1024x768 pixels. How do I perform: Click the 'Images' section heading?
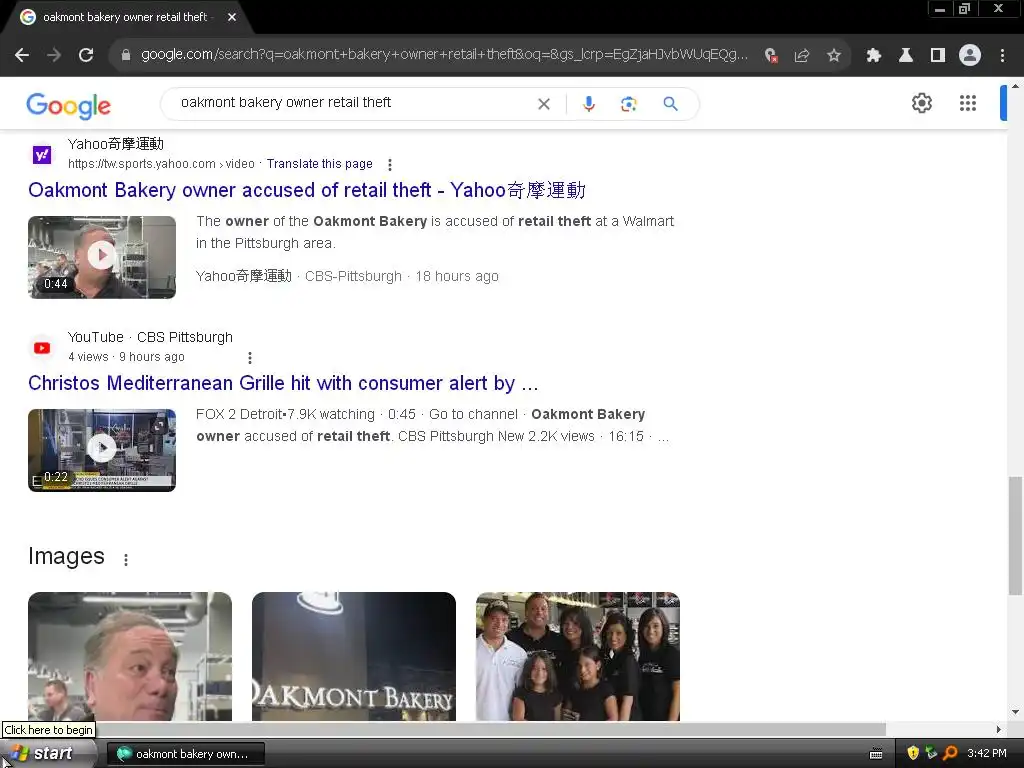[x=66, y=556]
